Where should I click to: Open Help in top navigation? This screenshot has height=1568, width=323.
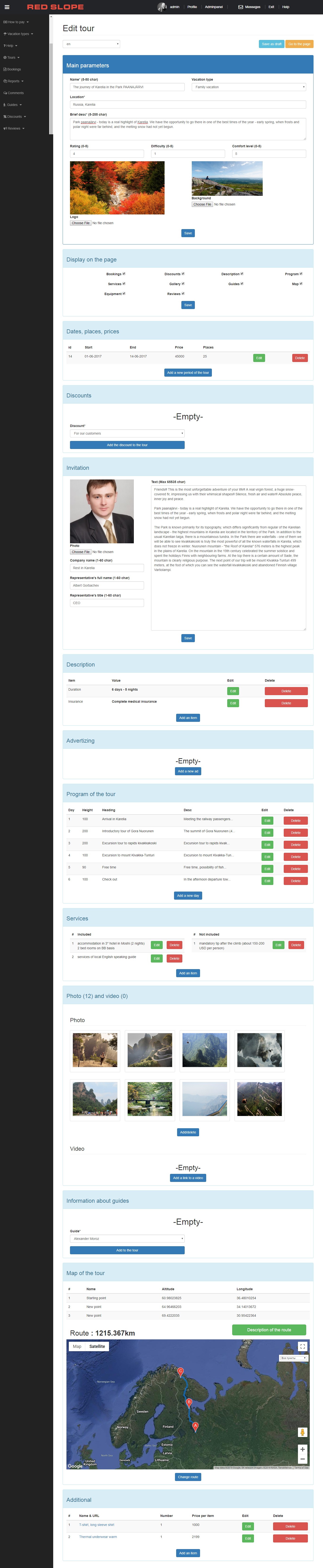coord(286,7)
